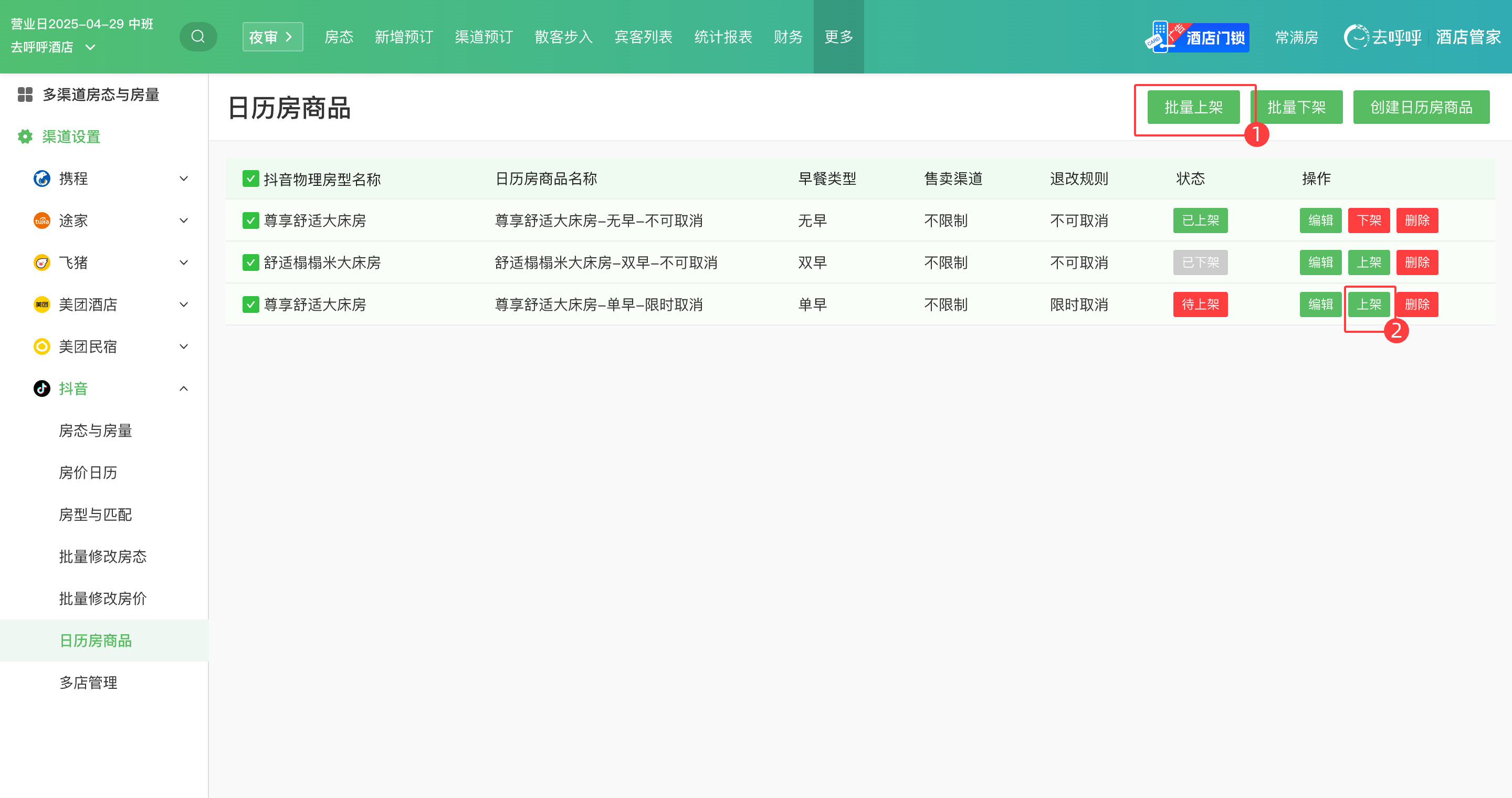Click the Fliggy (飞猪) channel icon
This screenshot has height=798, width=1512.
[x=41, y=262]
